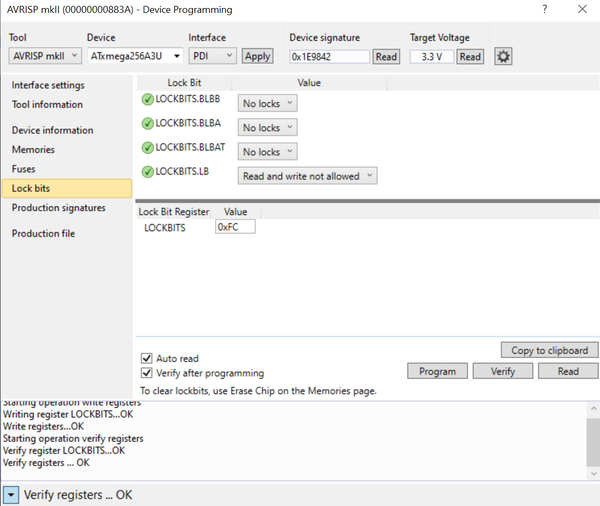Open the LOCKBITS.BLBA value dropdown
Viewport: 600px width, 506px height.
[x=267, y=127]
